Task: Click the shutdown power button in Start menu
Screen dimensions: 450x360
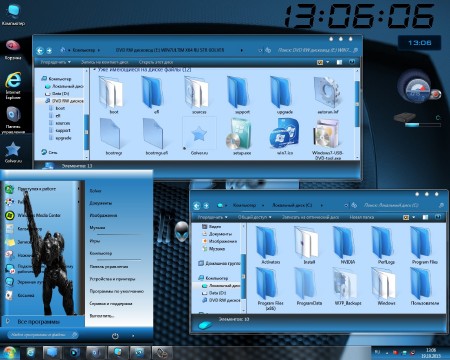Action: point(115,336)
